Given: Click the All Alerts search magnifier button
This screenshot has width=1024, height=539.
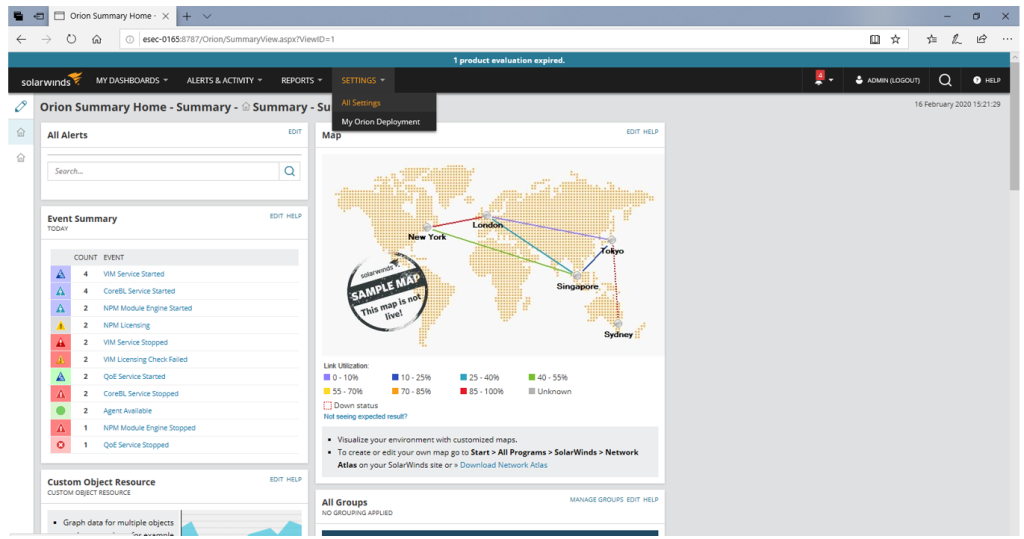Looking at the screenshot, I should (289, 171).
